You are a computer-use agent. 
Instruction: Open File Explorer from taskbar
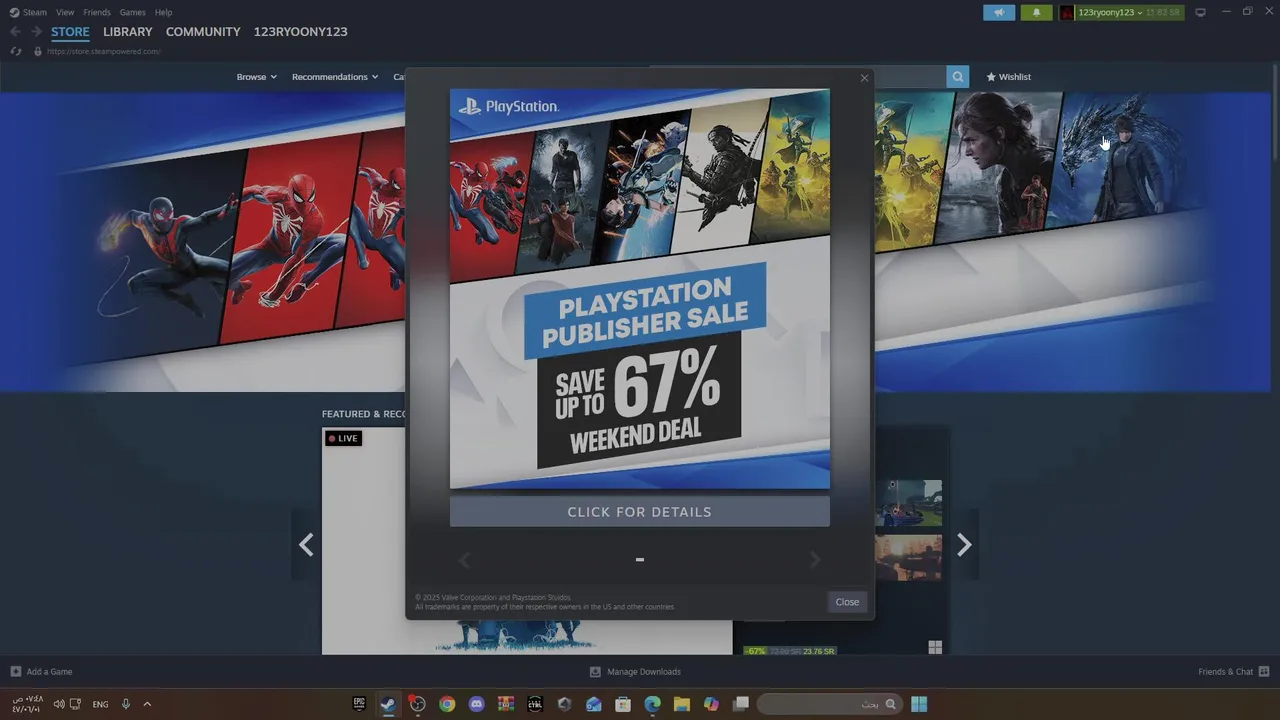tap(681, 704)
